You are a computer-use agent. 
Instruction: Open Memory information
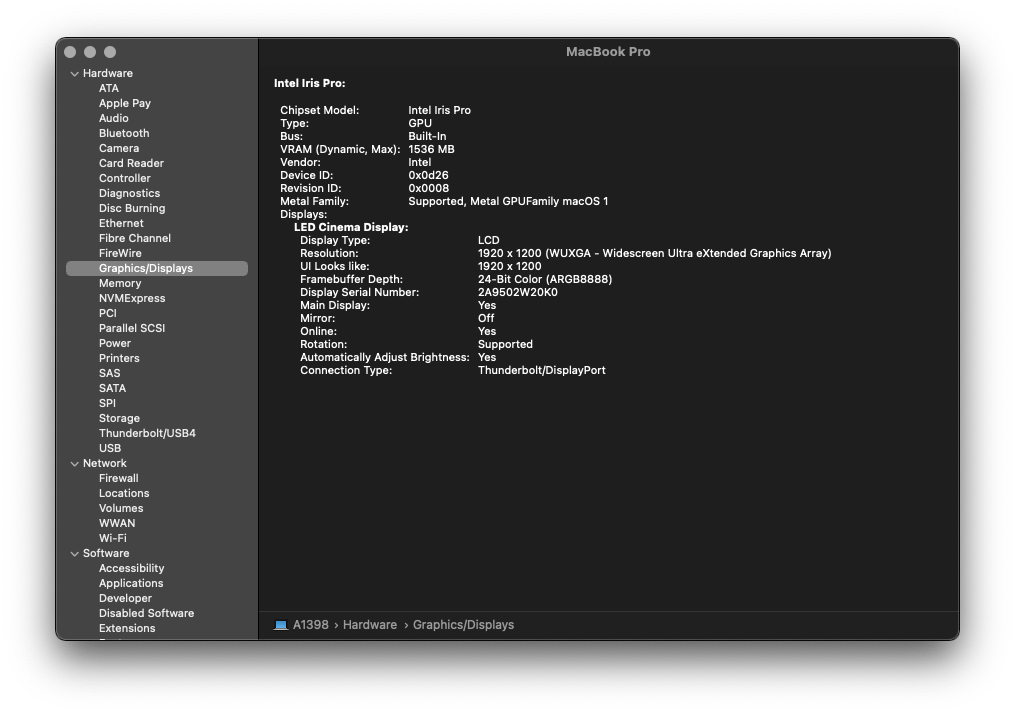[x=120, y=283]
